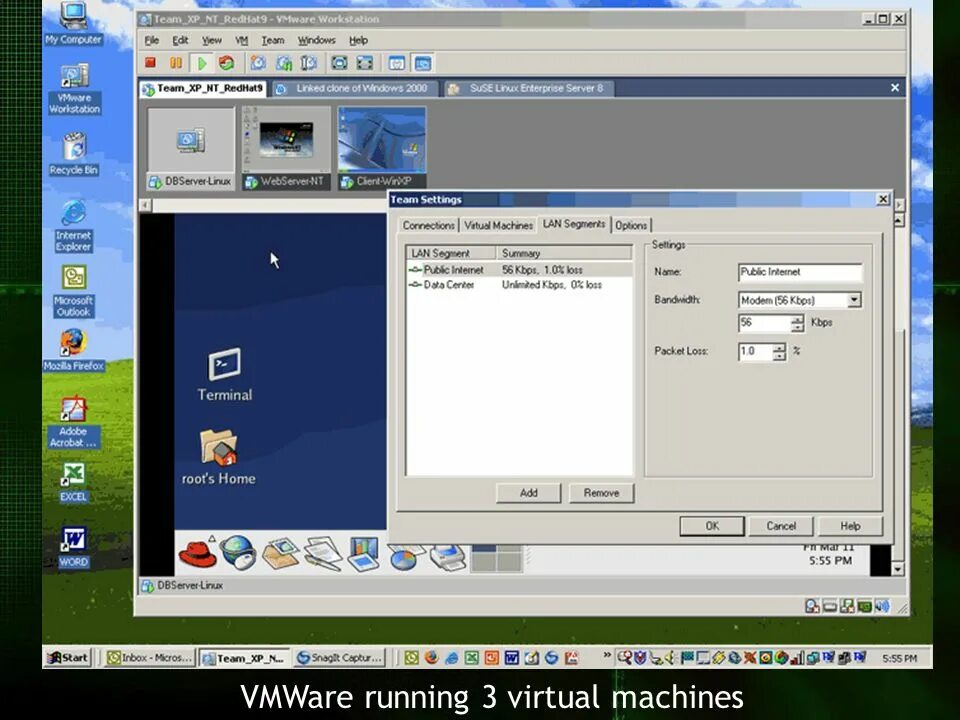
Task: Click the Quick Switch toolbar icon
Action: point(364,63)
